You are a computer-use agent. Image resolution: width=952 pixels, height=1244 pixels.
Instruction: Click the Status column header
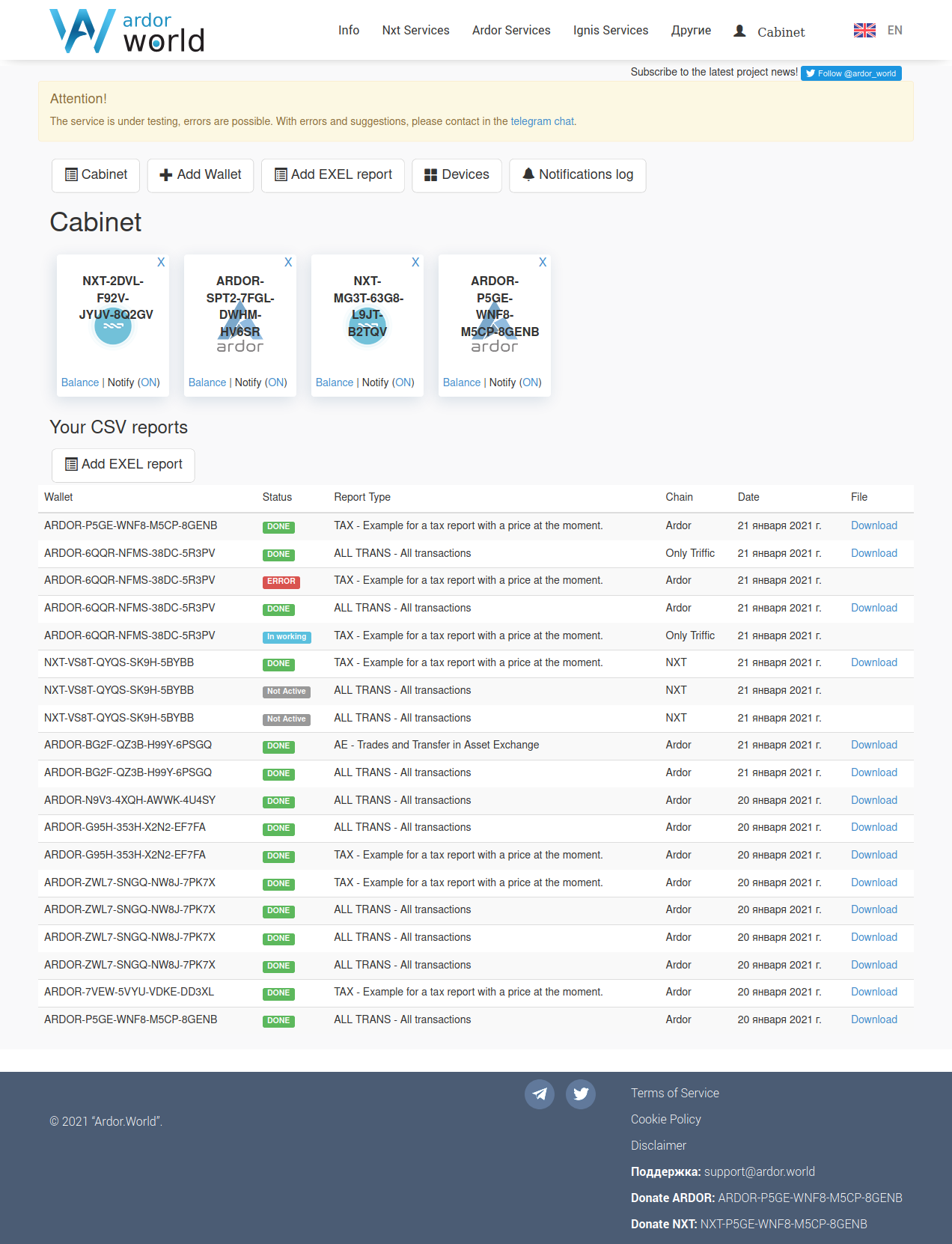[x=277, y=497]
